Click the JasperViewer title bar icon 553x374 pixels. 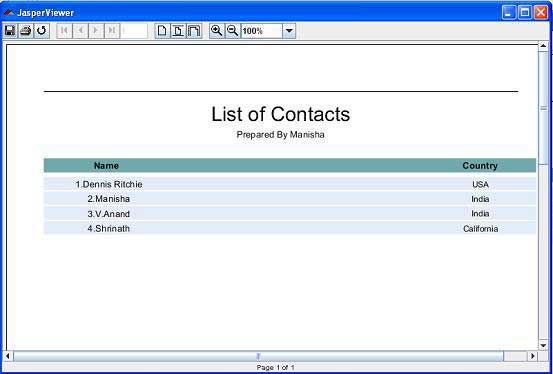[9, 13]
